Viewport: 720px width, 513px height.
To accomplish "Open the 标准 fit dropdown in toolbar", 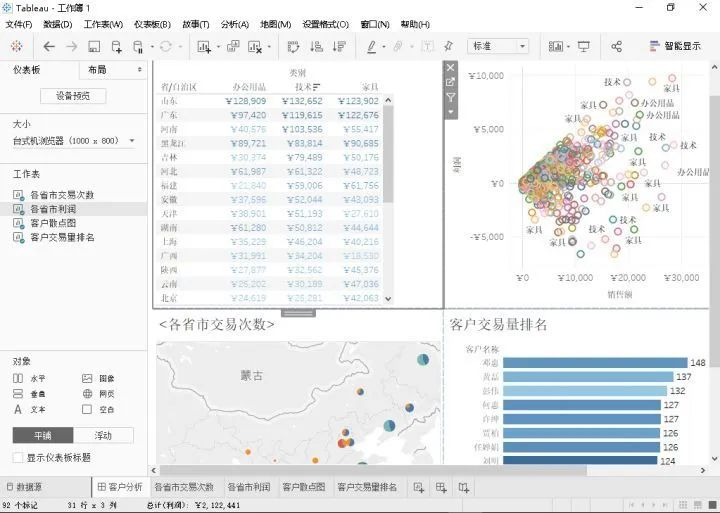I will [x=498, y=46].
